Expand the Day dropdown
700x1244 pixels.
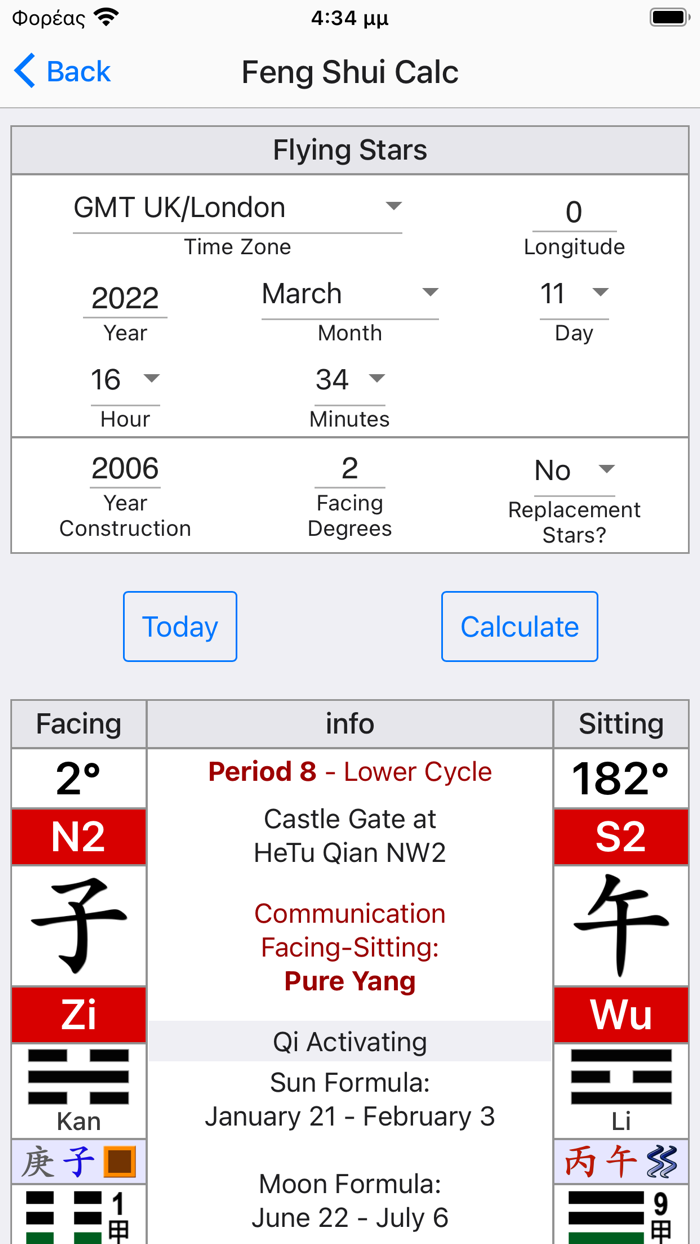[x=574, y=293]
